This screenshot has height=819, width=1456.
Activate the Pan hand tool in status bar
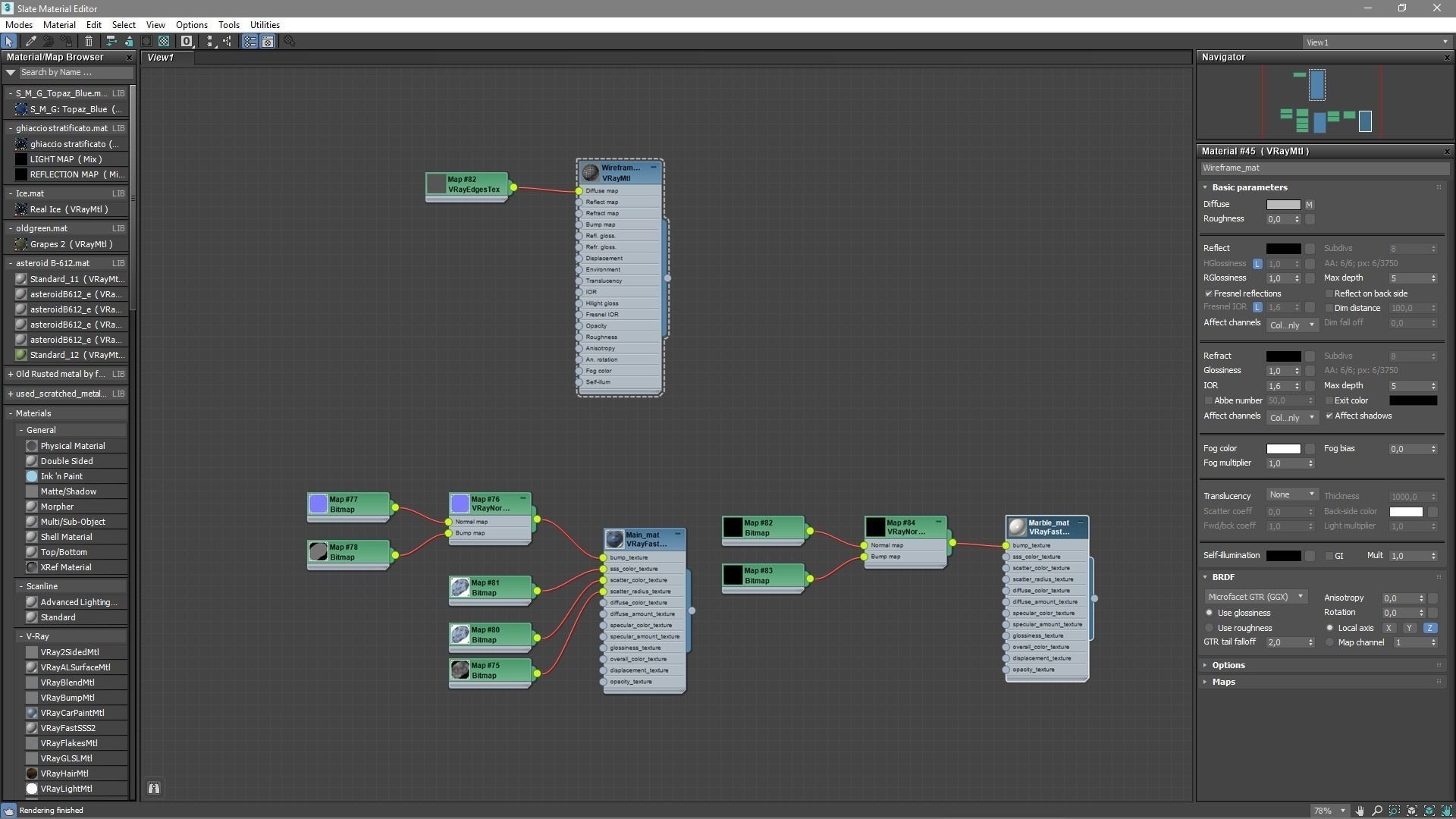(x=1360, y=811)
